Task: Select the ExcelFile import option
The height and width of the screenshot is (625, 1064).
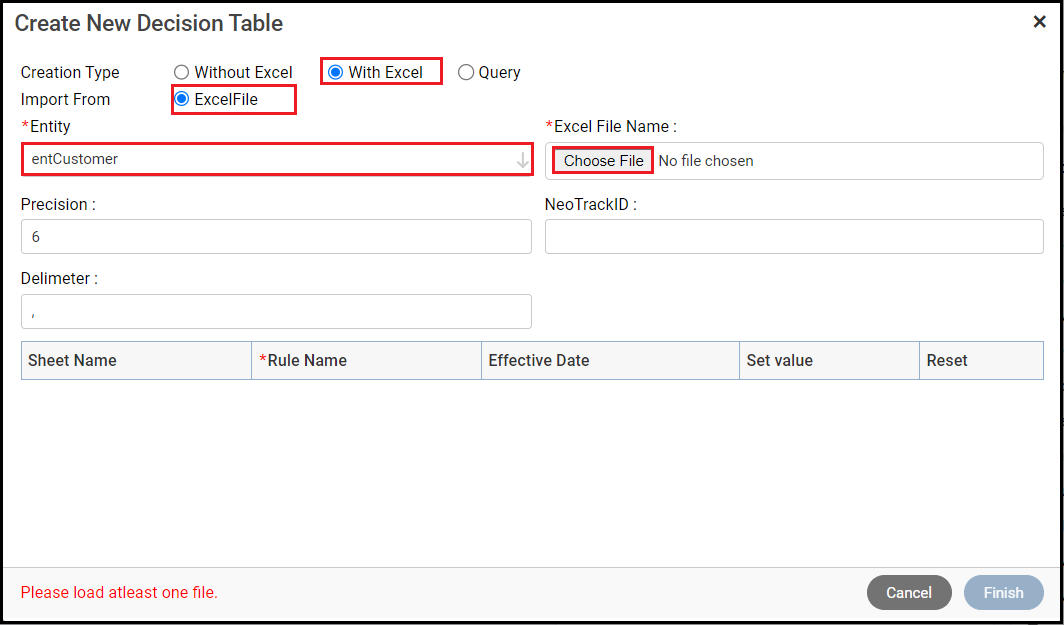Action: 182,99
